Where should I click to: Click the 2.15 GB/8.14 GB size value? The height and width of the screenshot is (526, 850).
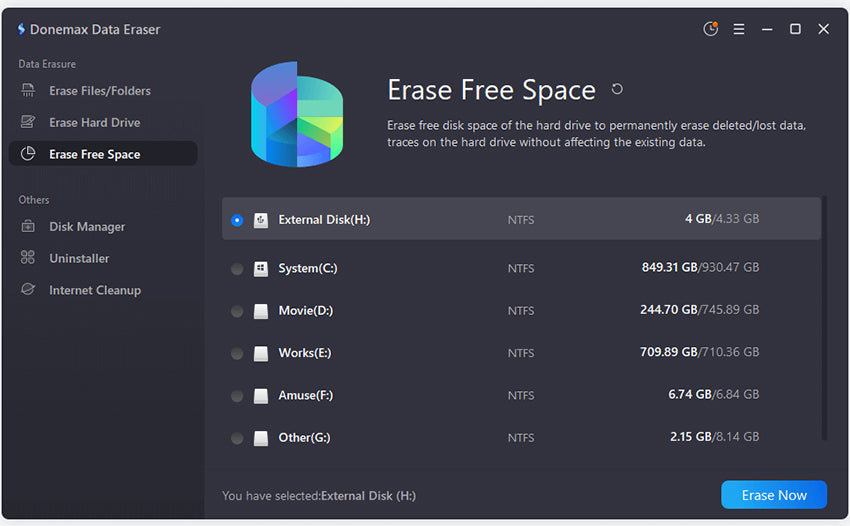[x=714, y=436]
